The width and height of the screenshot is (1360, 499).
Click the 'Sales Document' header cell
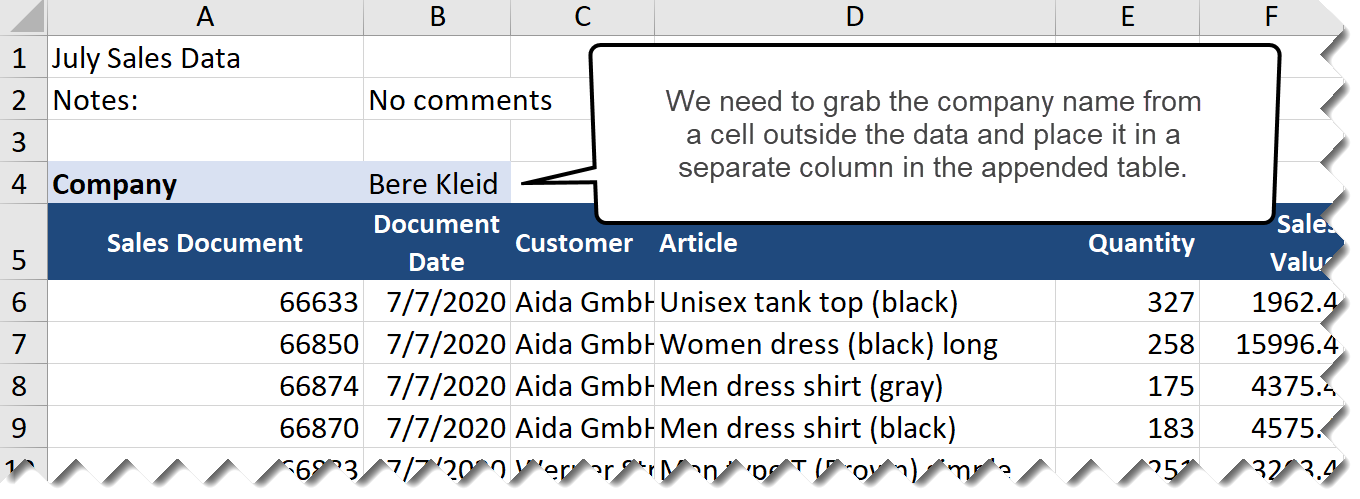point(205,242)
